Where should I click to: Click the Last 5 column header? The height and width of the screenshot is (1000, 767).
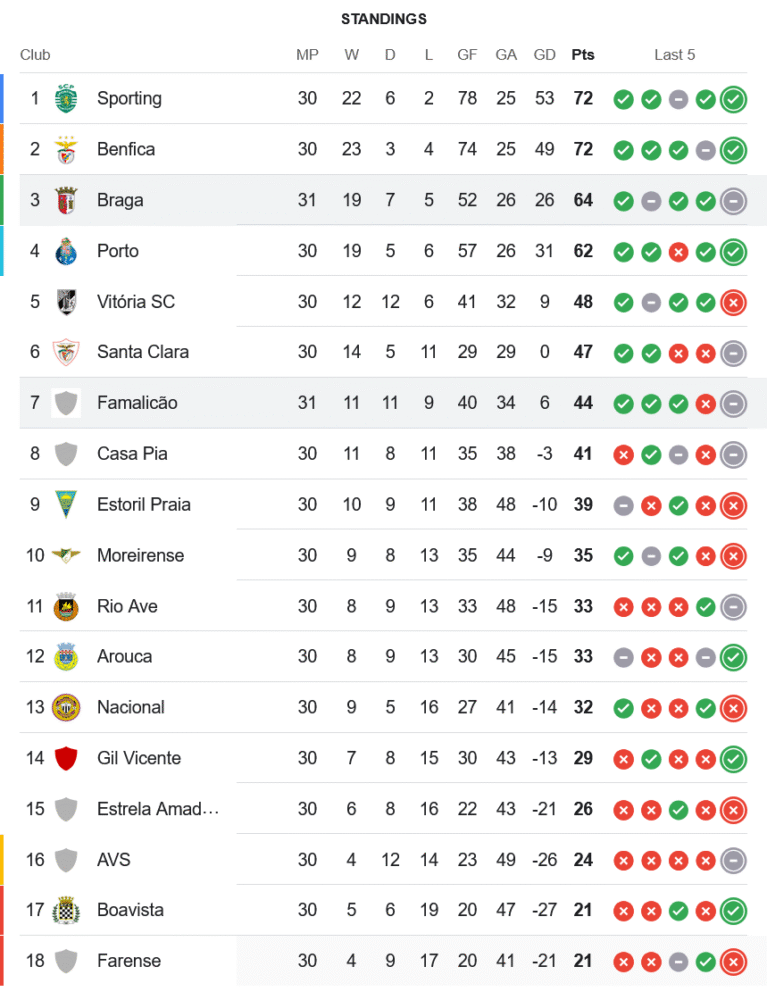[675, 55]
